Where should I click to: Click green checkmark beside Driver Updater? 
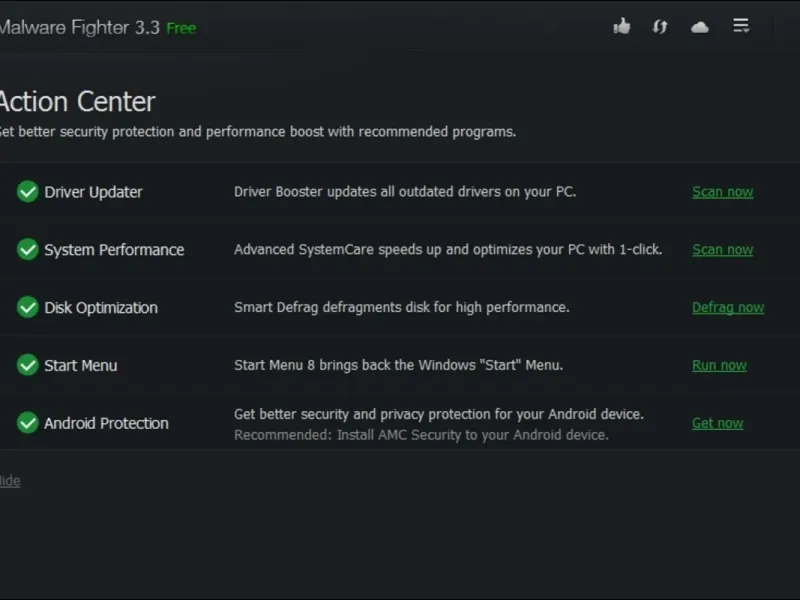point(28,192)
